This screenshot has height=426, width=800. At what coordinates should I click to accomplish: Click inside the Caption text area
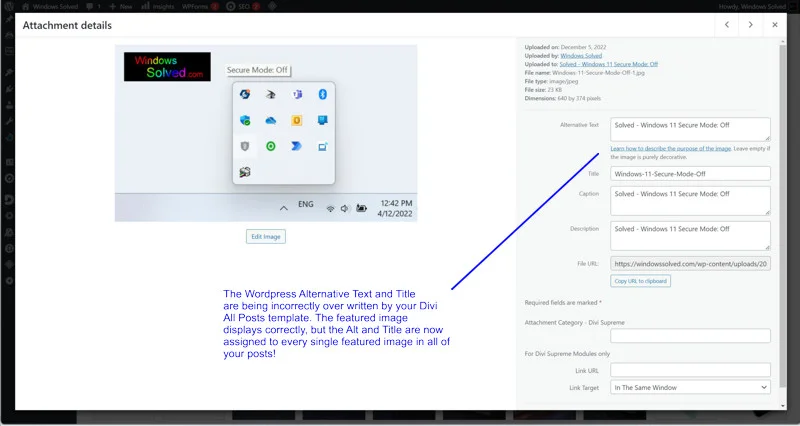pyautogui.click(x=690, y=201)
